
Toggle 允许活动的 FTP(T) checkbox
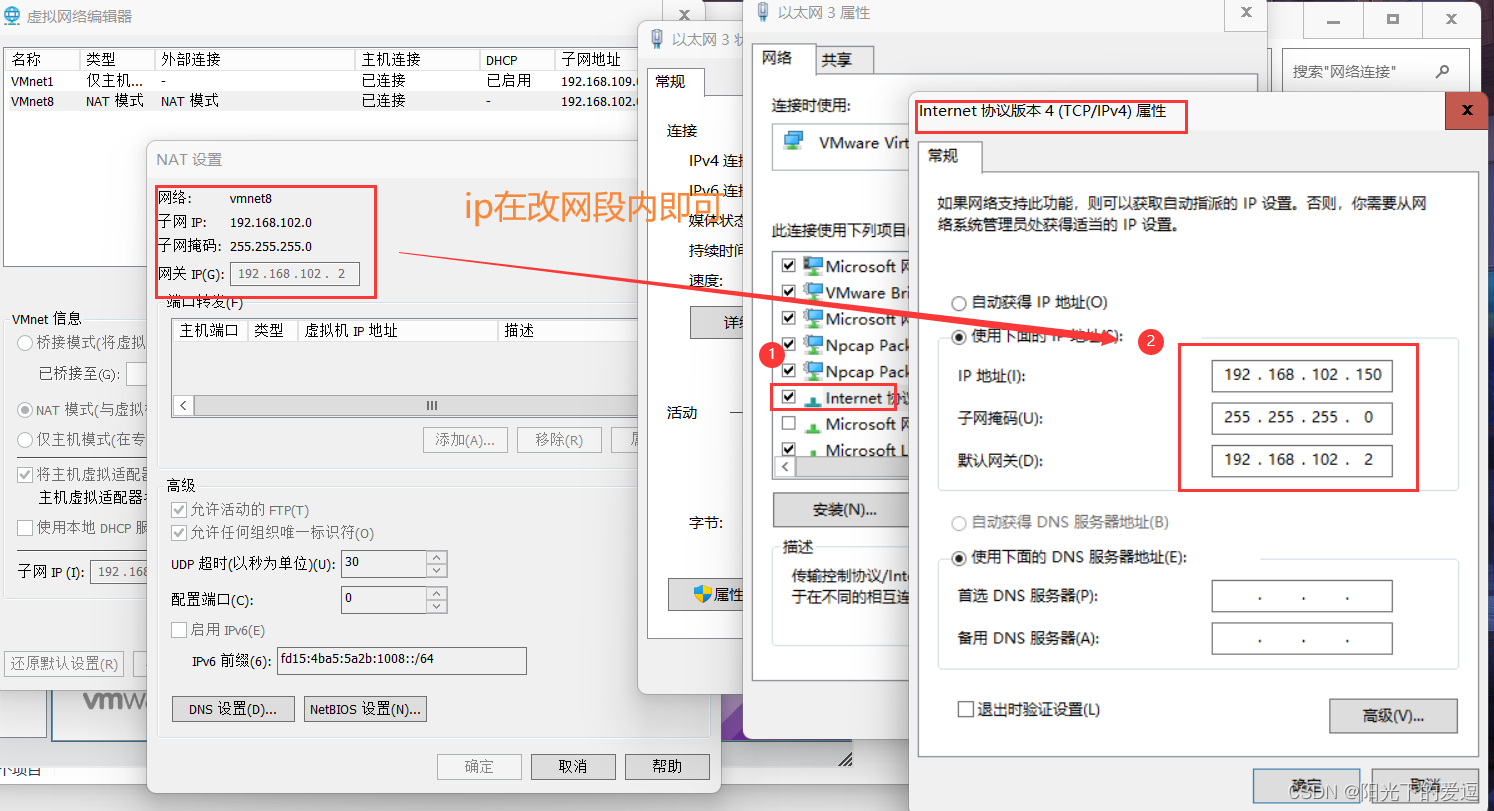pos(179,510)
